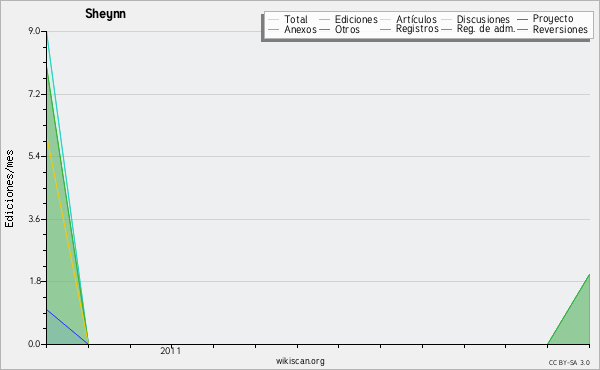
Task: Click the cyan Total line swatch in legend
Action: click(274, 19)
